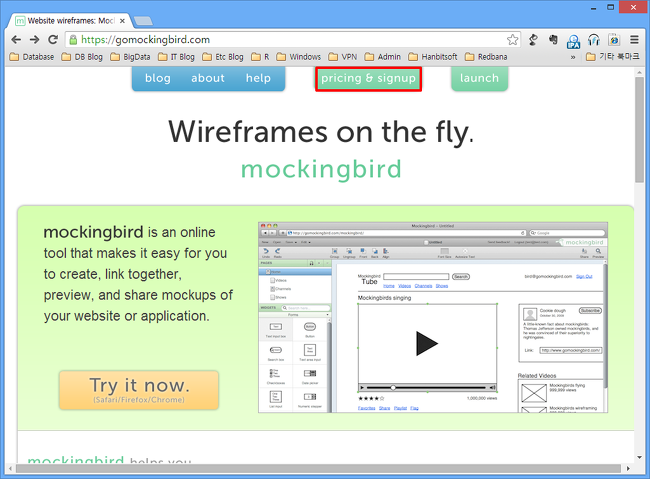Click the browser forward arrow

[34, 39]
